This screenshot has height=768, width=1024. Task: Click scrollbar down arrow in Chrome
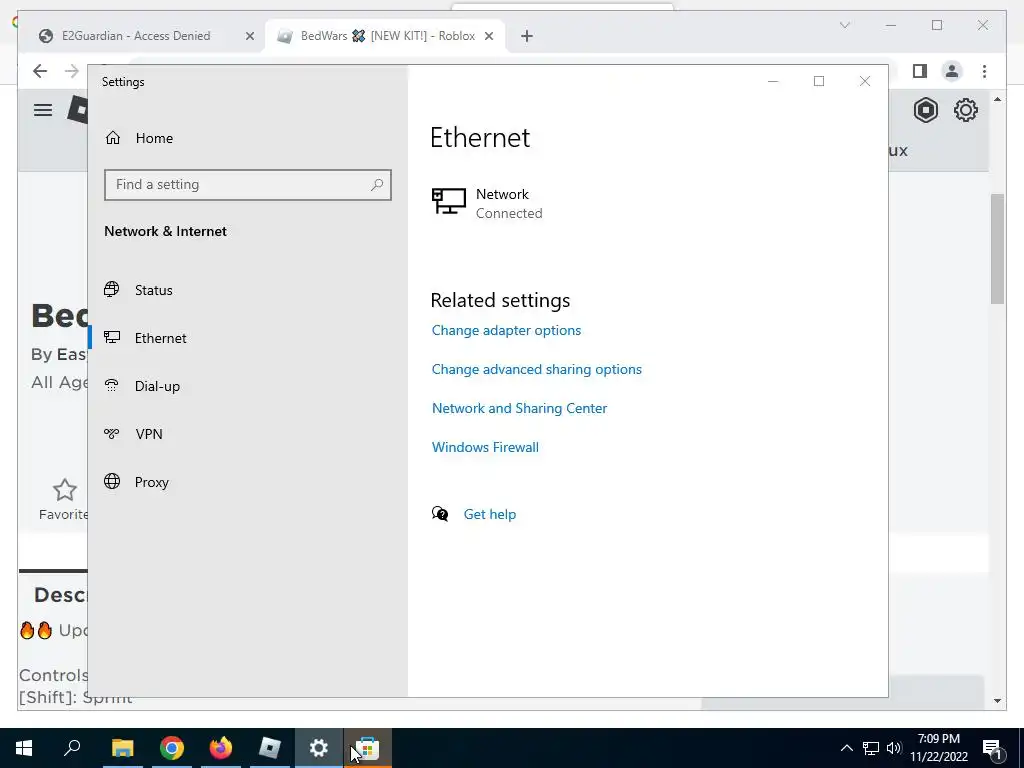click(997, 701)
